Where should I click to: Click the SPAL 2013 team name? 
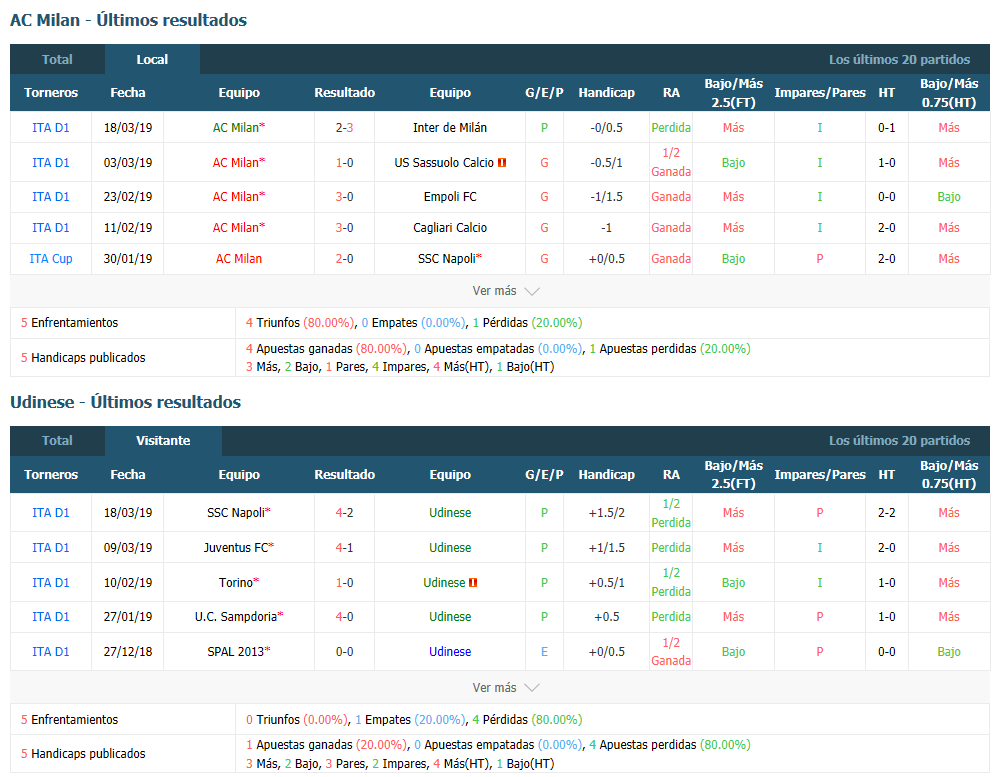[x=235, y=652]
